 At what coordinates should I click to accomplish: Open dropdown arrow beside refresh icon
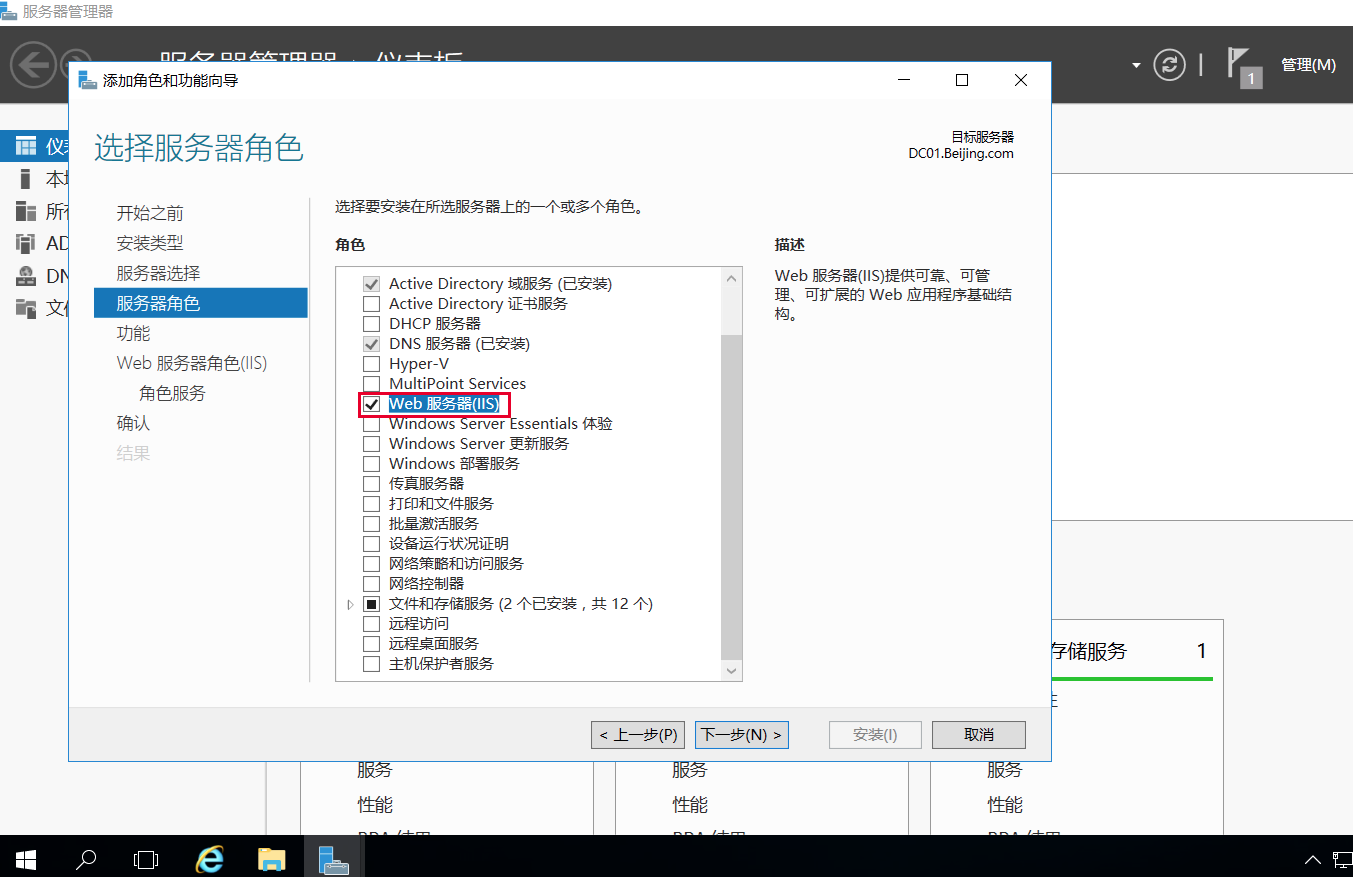tap(1136, 66)
